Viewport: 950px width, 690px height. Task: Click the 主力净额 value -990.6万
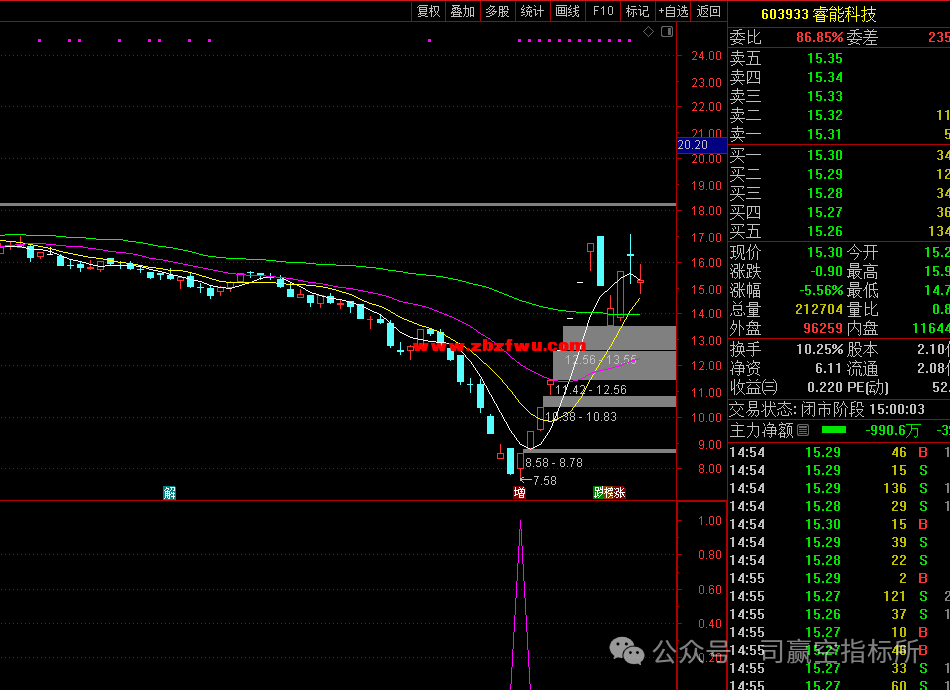[892, 431]
